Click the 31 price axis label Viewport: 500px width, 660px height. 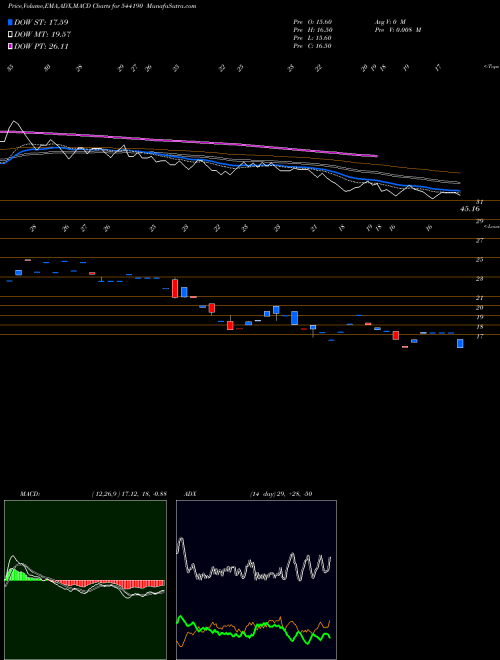(x=479, y=202)
